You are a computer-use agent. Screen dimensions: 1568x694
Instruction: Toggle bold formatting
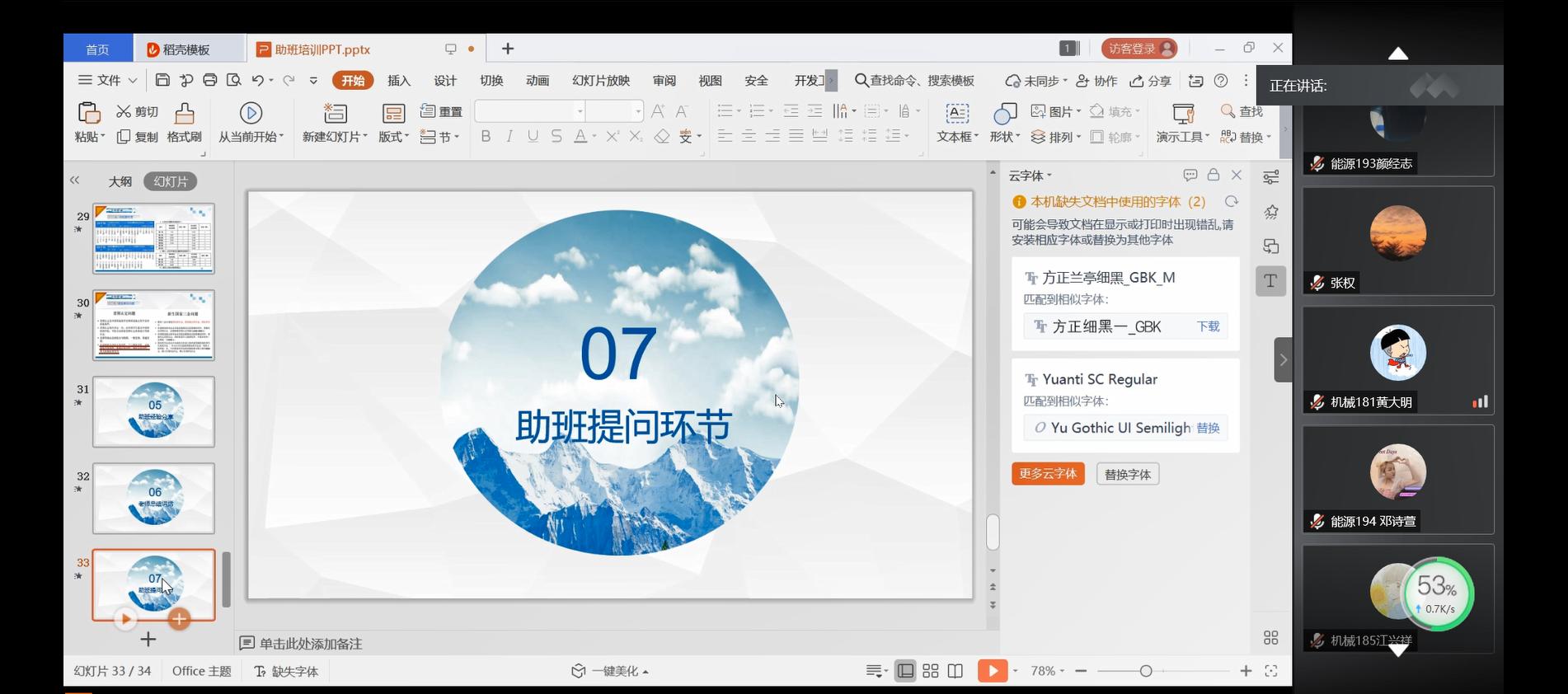pos(486,137)
